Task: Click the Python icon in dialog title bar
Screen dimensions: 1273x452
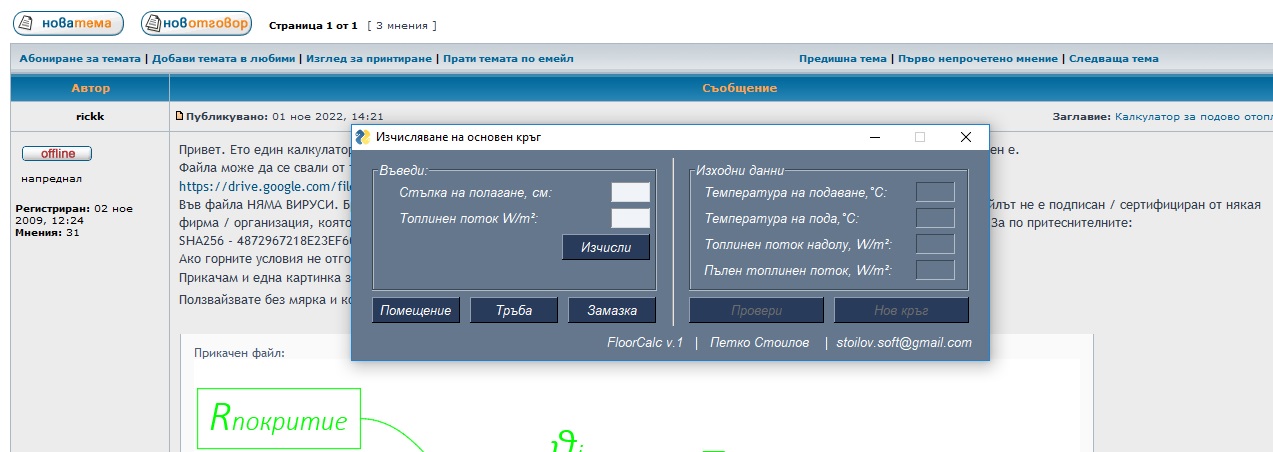Action: 363,137
